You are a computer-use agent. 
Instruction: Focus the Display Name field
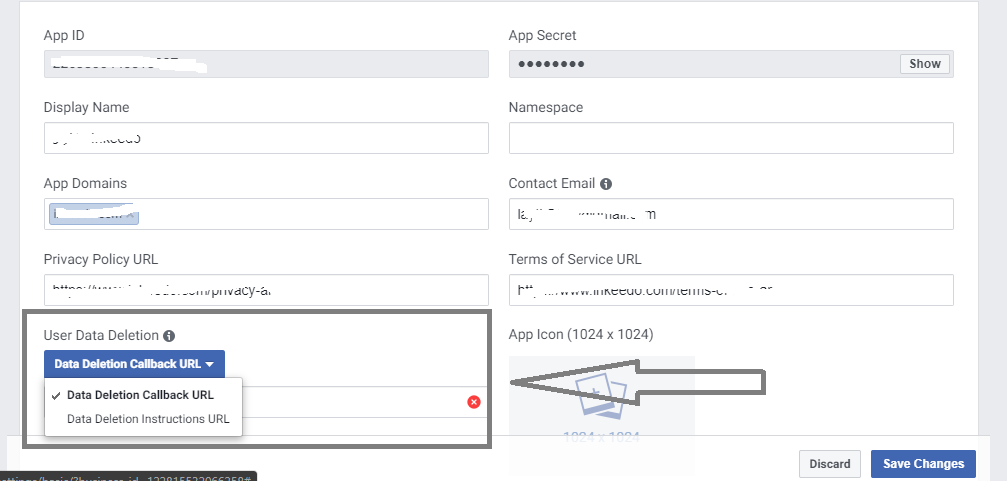point(266,138)
